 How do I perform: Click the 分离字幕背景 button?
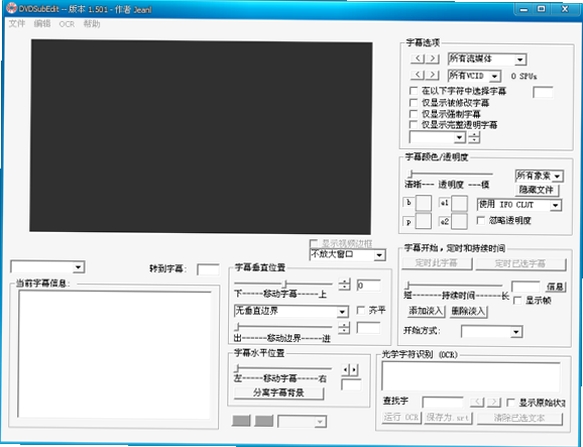coord(279,393)
